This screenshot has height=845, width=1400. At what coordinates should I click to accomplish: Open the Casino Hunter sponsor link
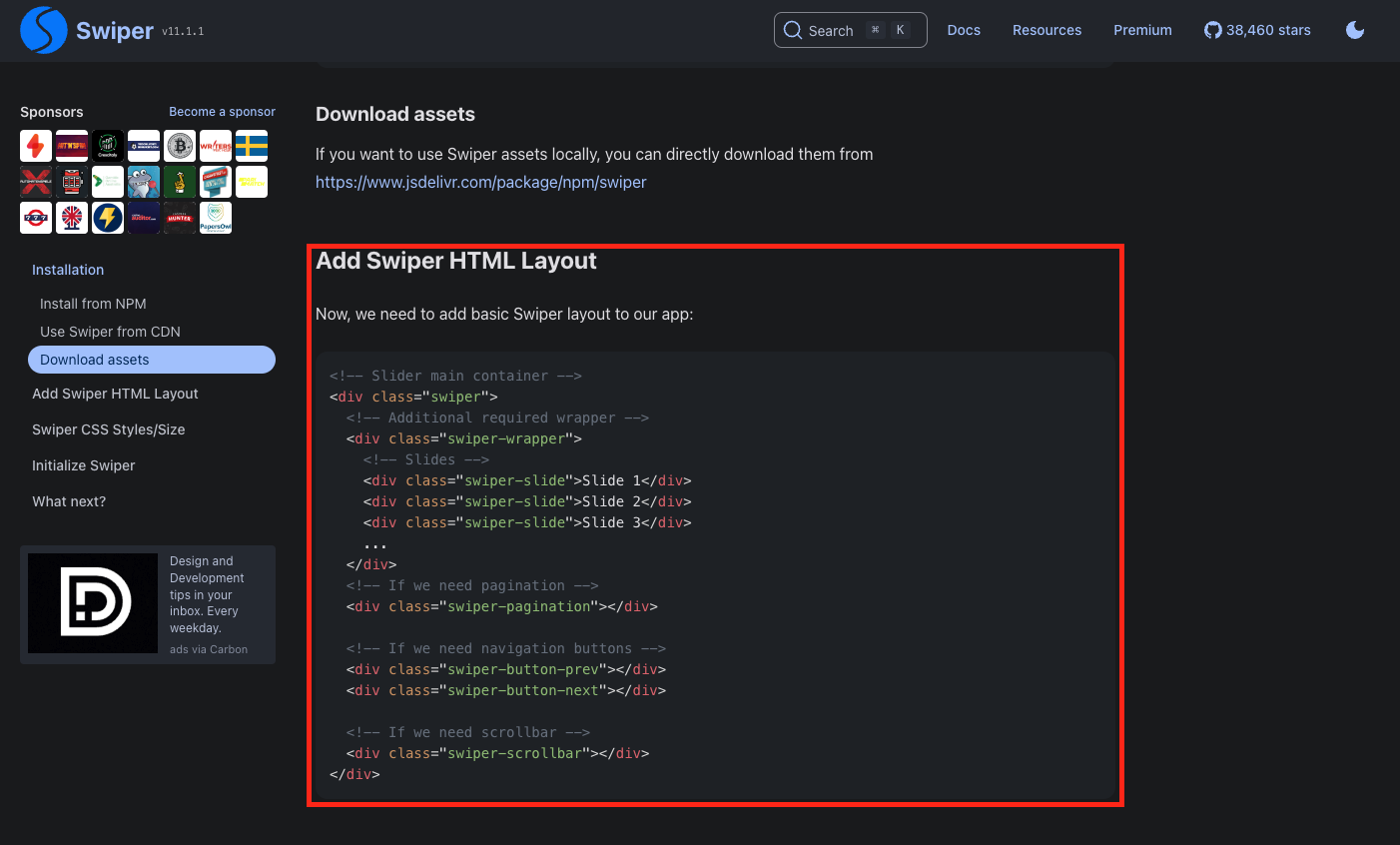pyautogui.click(x=179, y=217)
